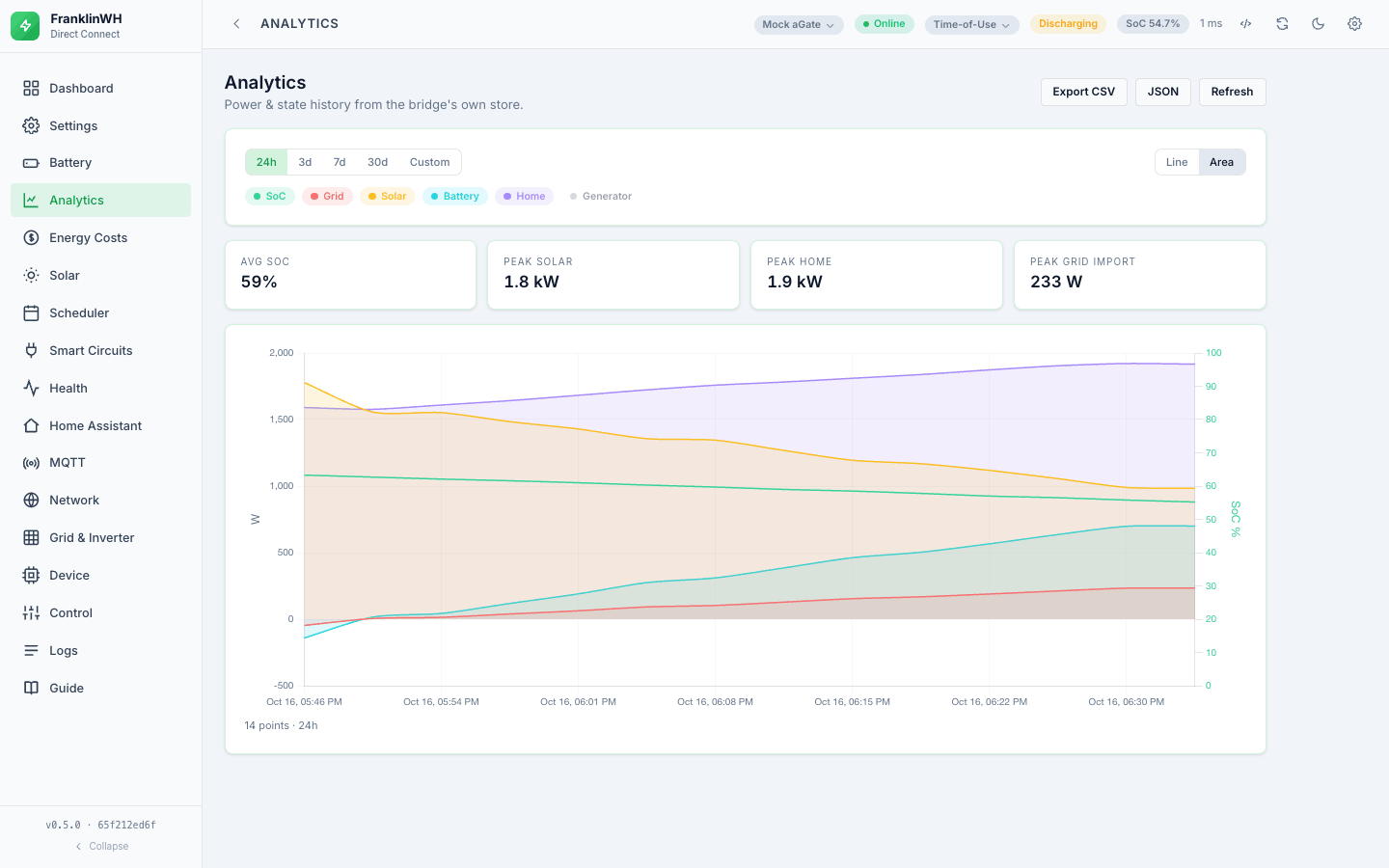Open Home Assistant via house icon
1389x868 pixels.
point(31,425)
